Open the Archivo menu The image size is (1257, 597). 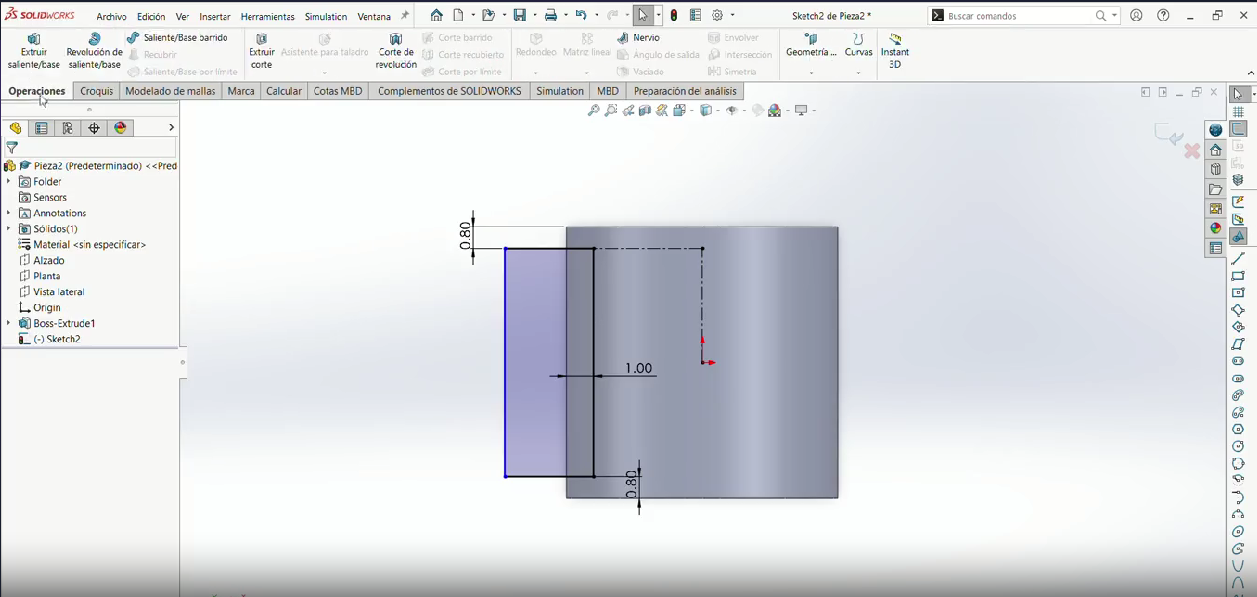click(x=111, y=17)
